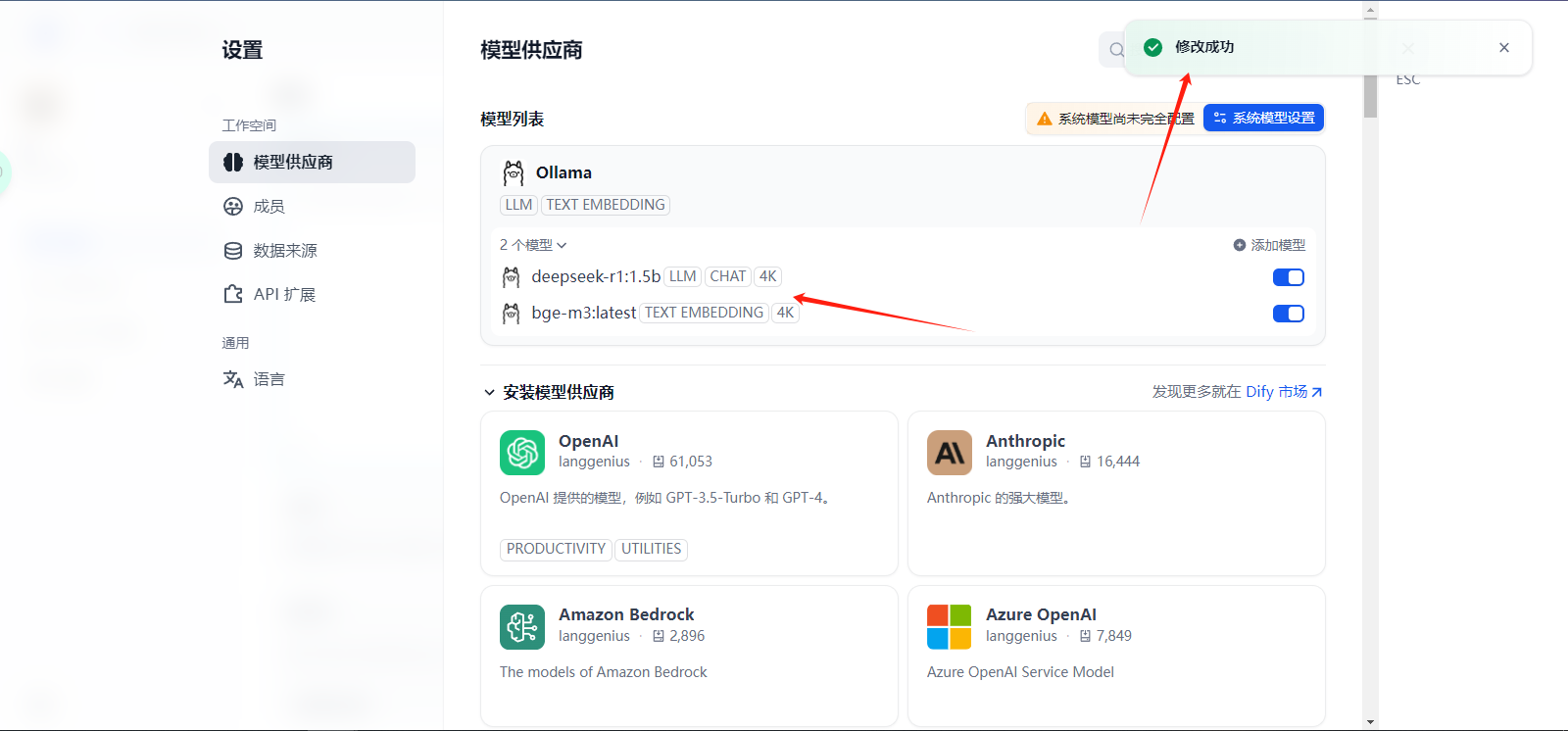Click the Ollama llama logo icon
This screenshot has height=731, width=1568.
[x=514, y=173]
